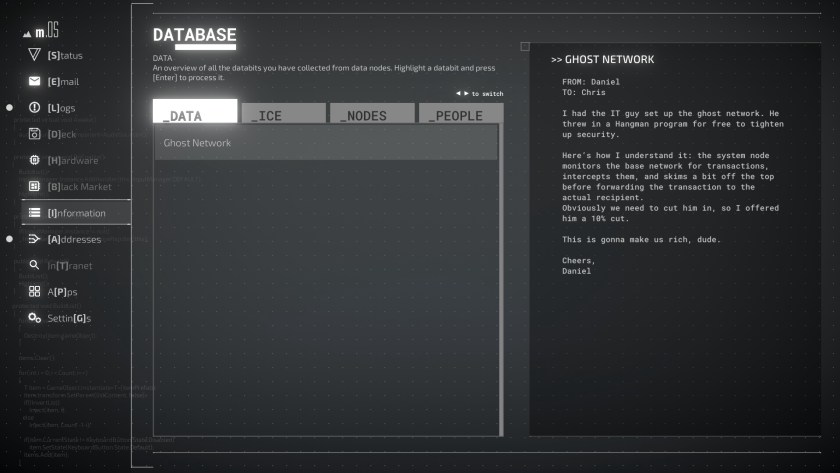Viewport: 840px width, 473px height.
Task: Click the Email envelope icon
Action: (35, 81)
